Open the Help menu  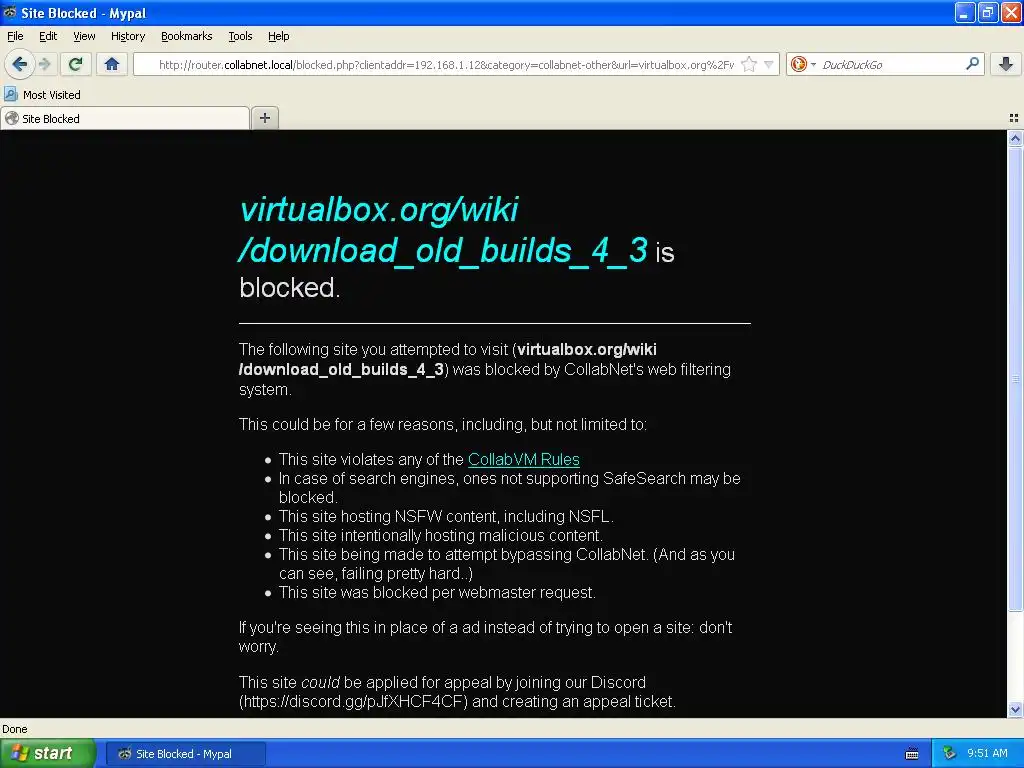(x=278, y=36)
